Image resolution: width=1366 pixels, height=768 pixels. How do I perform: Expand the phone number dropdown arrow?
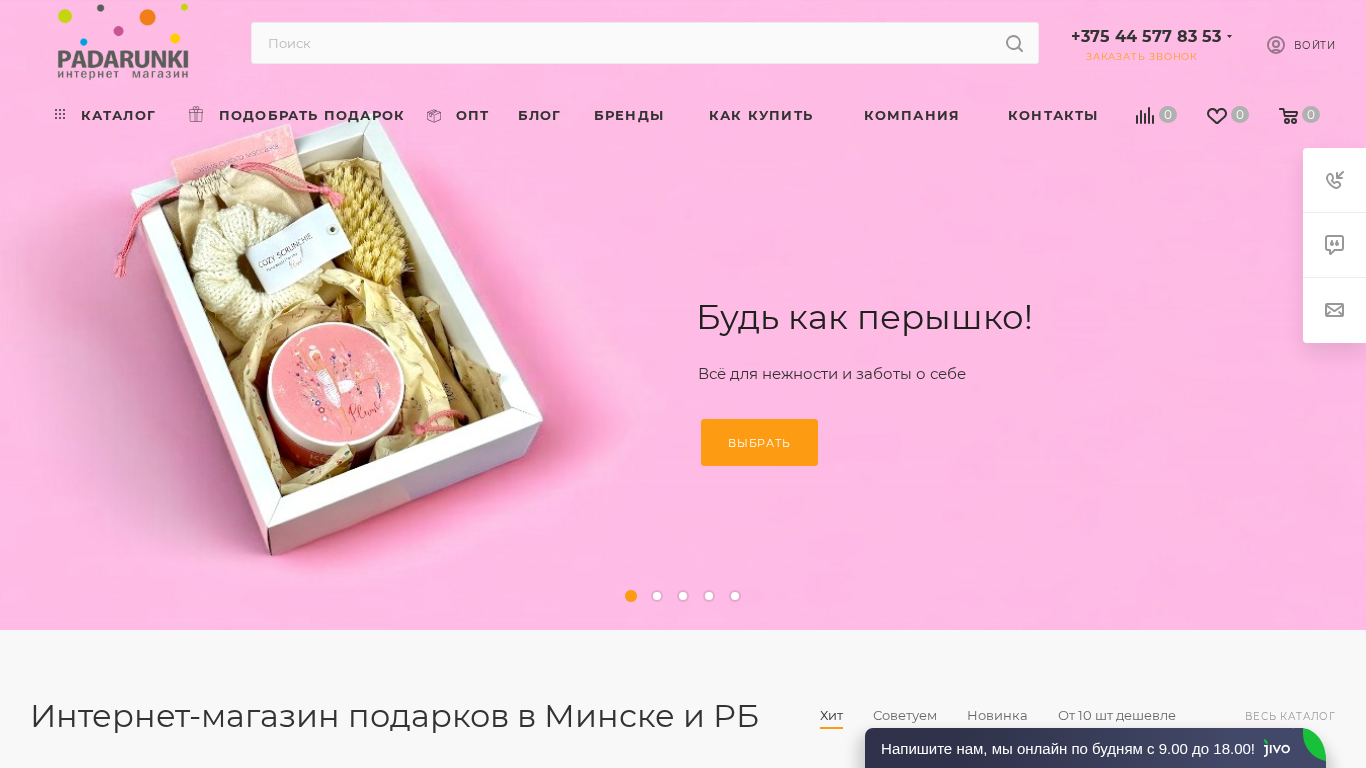click(x=1229, y=37)
